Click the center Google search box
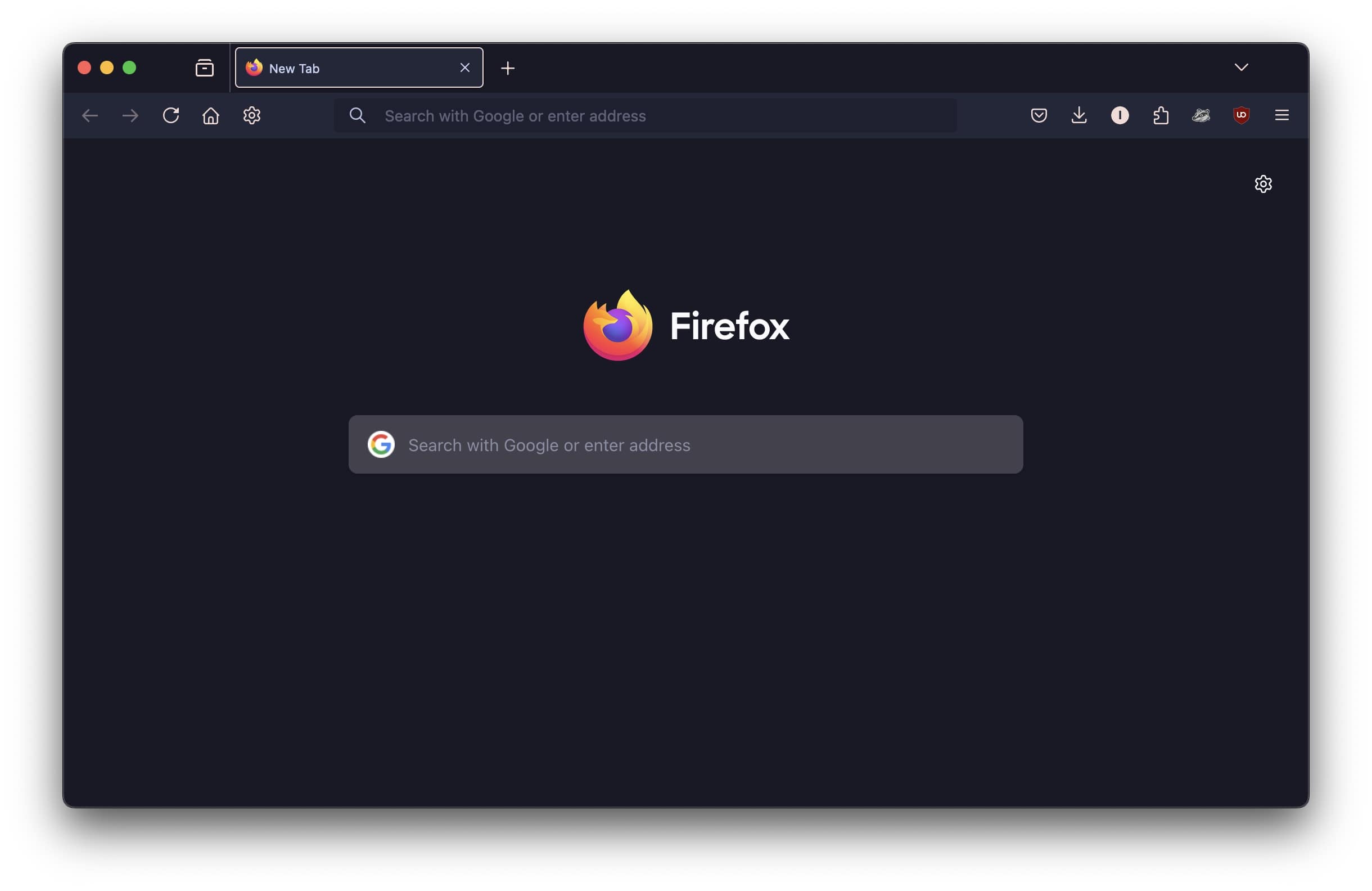The height and width of the screenshot is (891, 1372). (x=685, y=444)
